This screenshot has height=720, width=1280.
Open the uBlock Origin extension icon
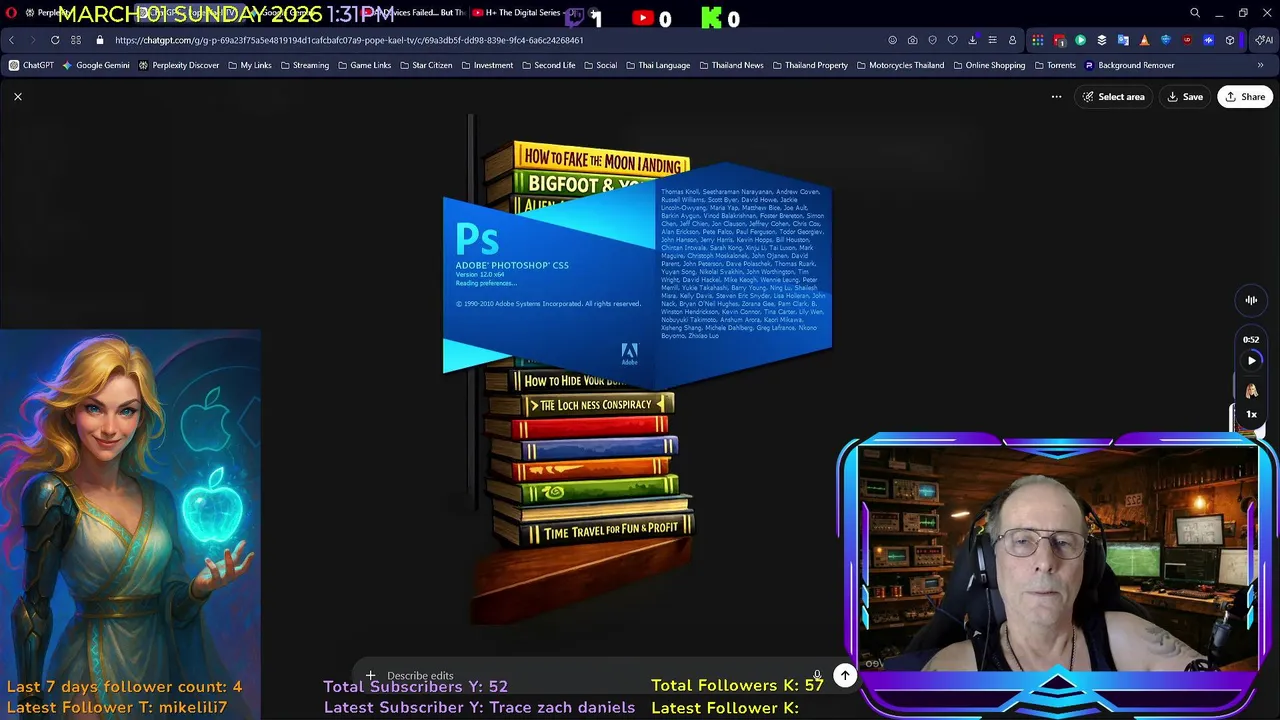1187,40
